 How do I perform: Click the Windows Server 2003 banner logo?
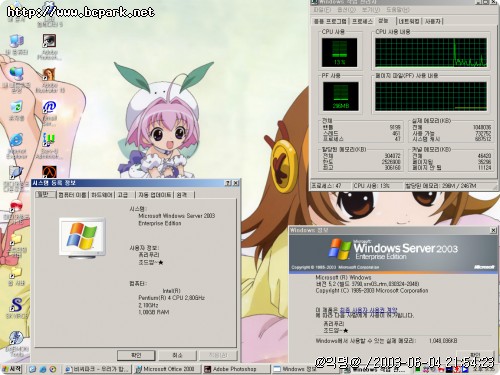[393, 249]
